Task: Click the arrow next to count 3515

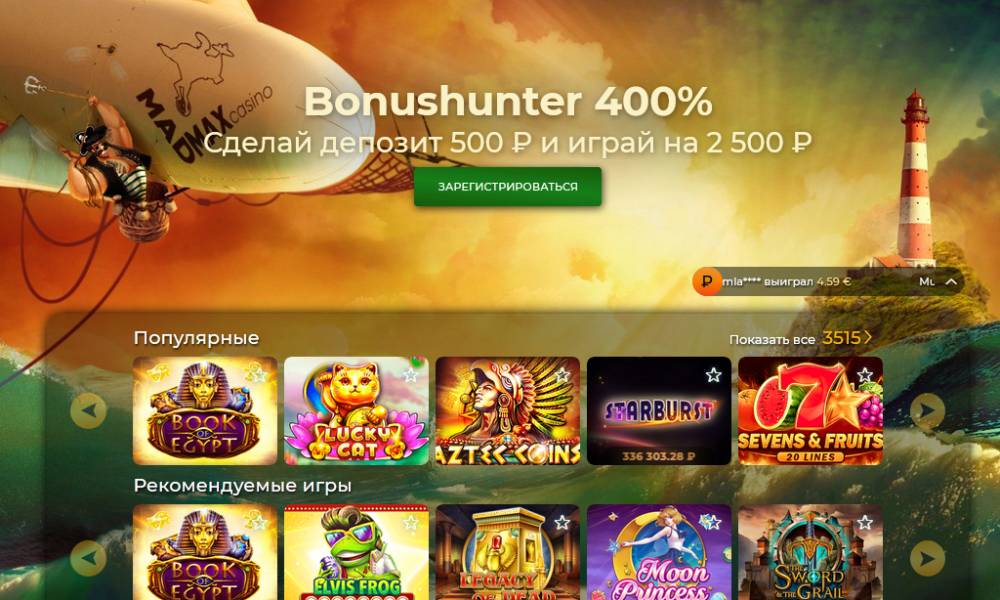Action: pos(867,337)
